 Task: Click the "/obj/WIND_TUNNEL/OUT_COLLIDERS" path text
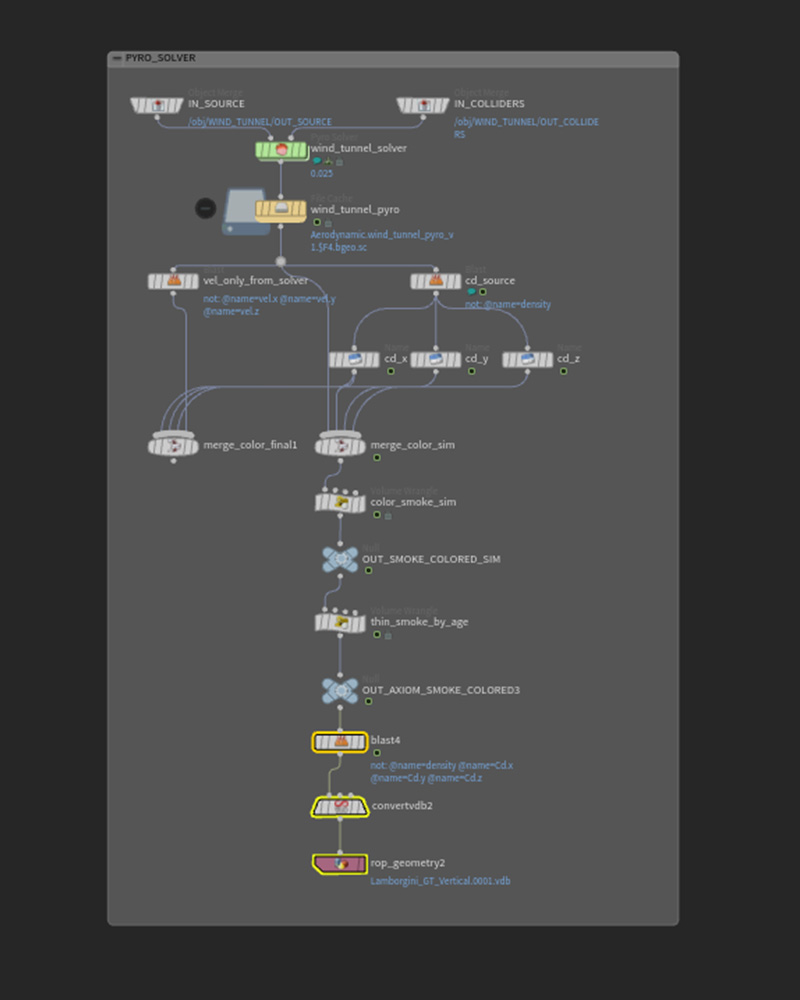point(526,128)
